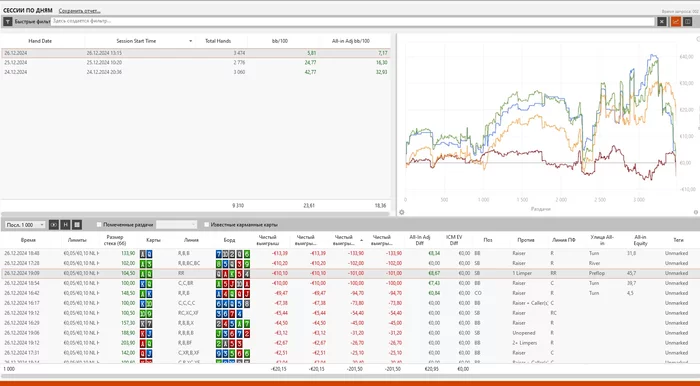
Task: Open the empty dropdown beside Помеченные раздачи
Action: [176, 225]
